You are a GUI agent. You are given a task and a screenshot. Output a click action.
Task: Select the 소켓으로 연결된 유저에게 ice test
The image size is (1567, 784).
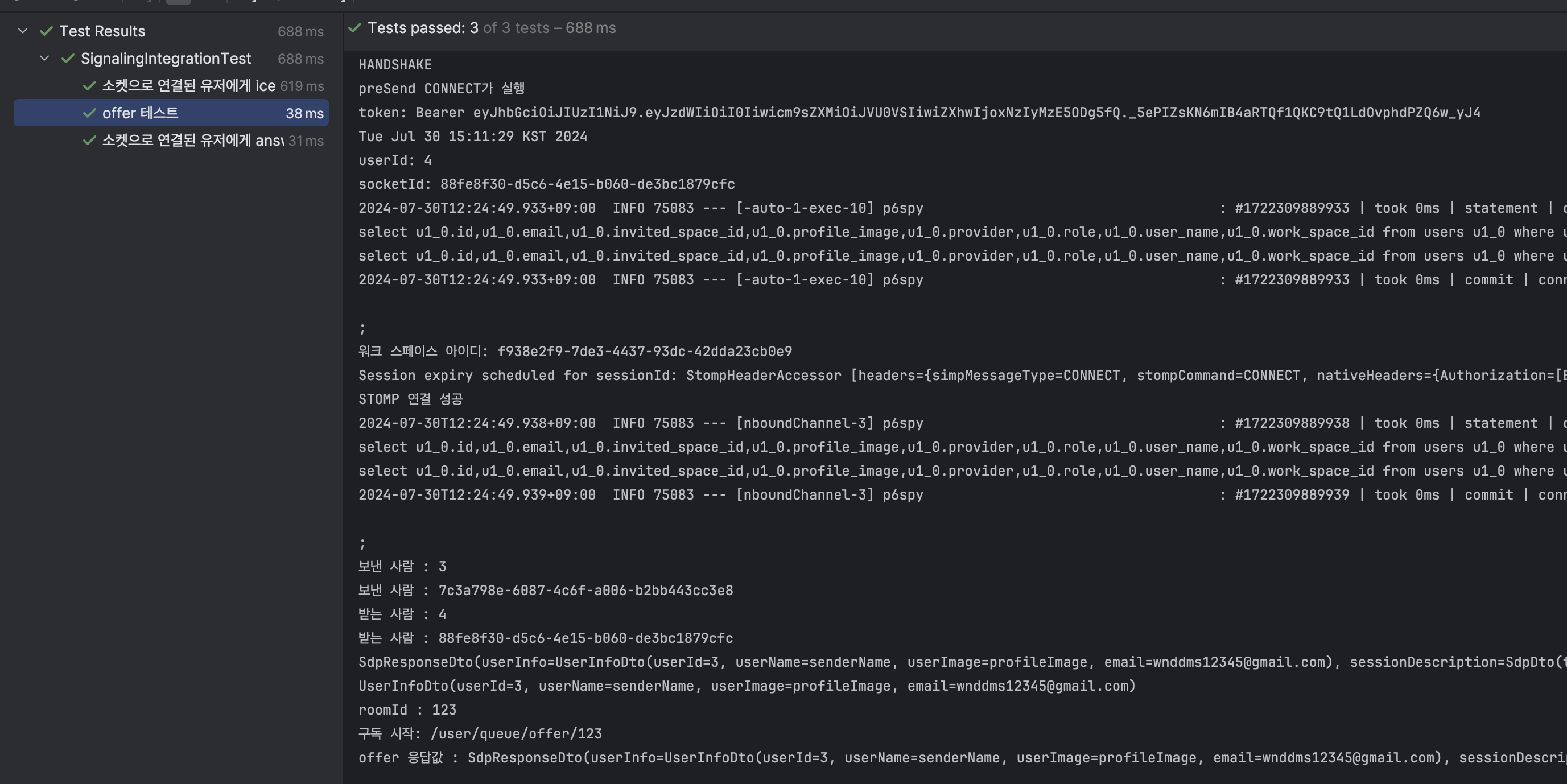188,86
